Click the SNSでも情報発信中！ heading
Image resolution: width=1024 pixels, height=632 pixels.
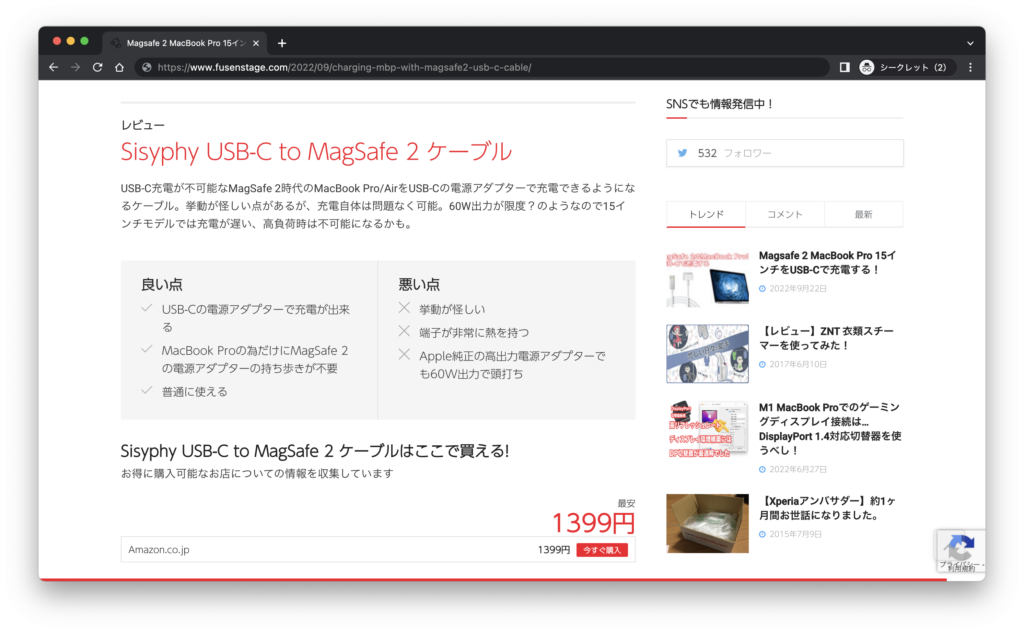pyautogui.click(x=720, y=104)
